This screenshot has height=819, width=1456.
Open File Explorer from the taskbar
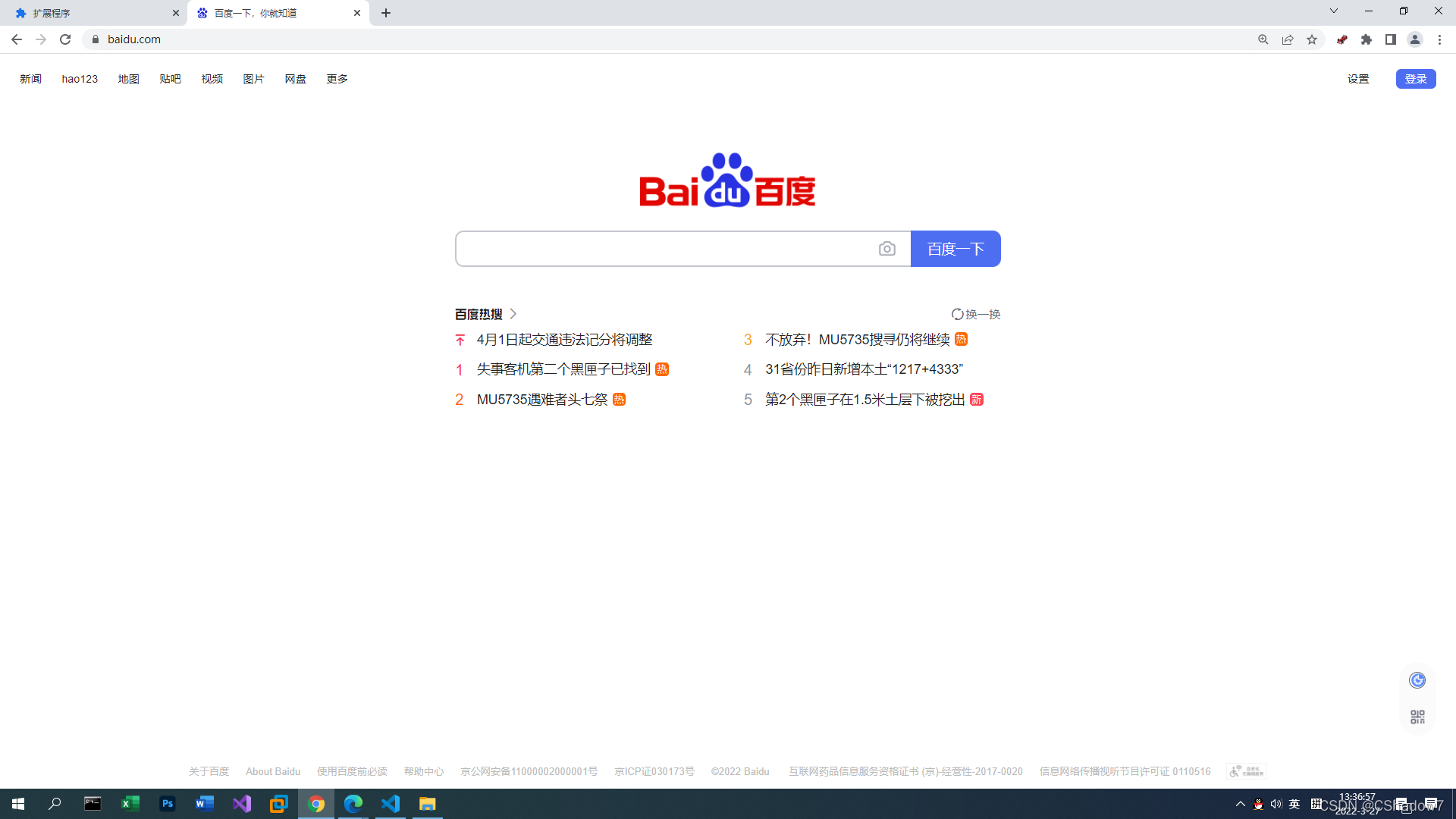(428, 804)
